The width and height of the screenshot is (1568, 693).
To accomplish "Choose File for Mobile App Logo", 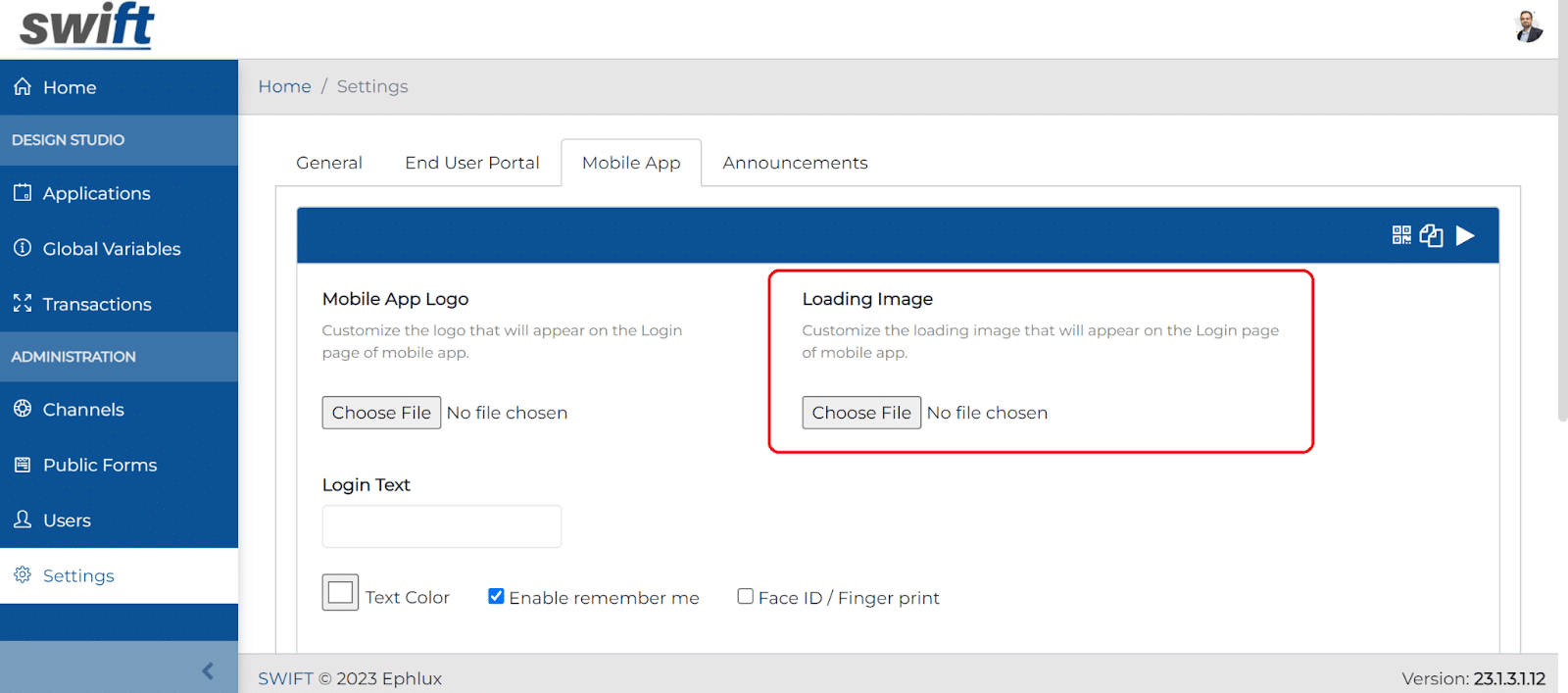I will (381, 413).
